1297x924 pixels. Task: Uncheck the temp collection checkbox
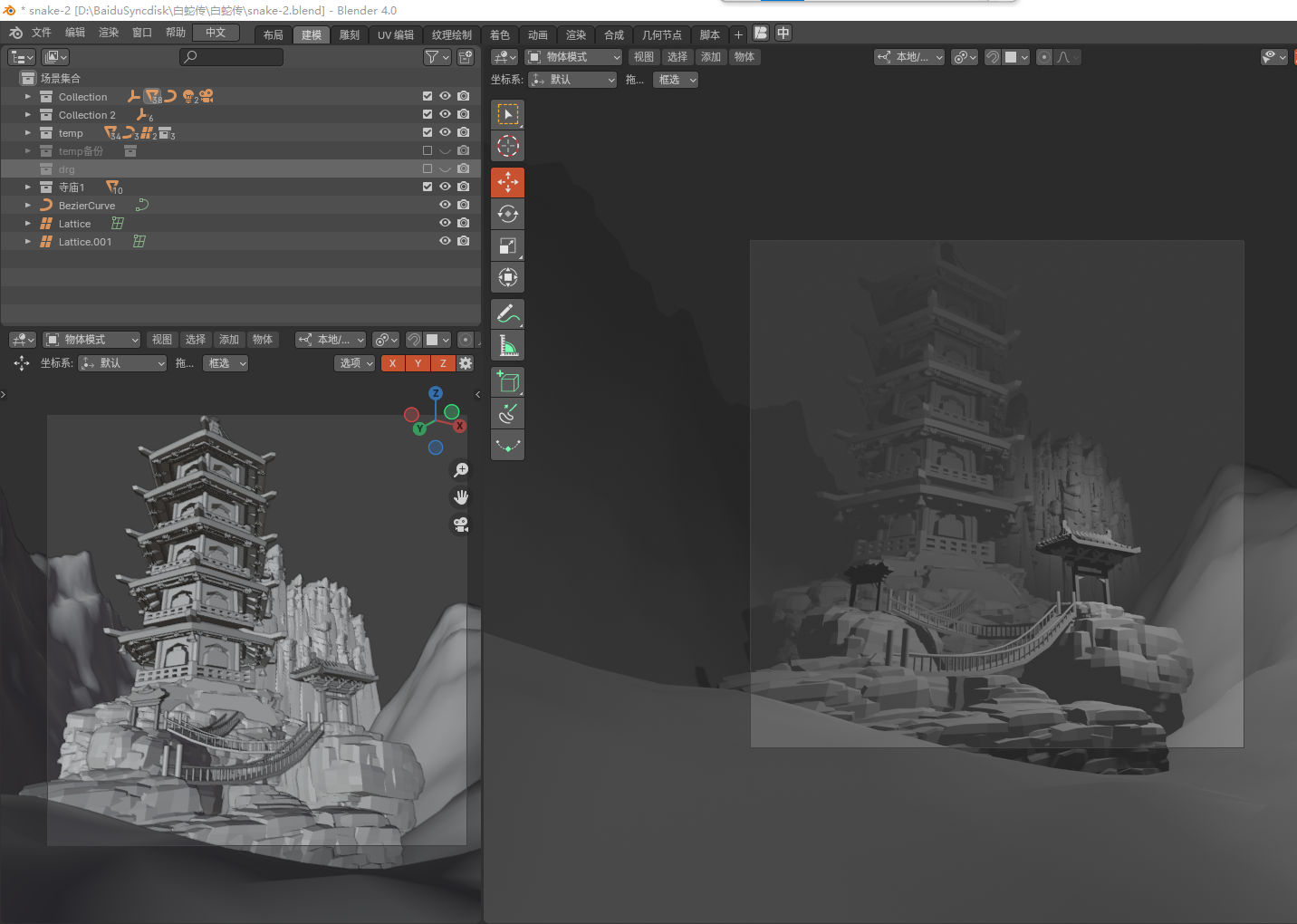[428, 132]
